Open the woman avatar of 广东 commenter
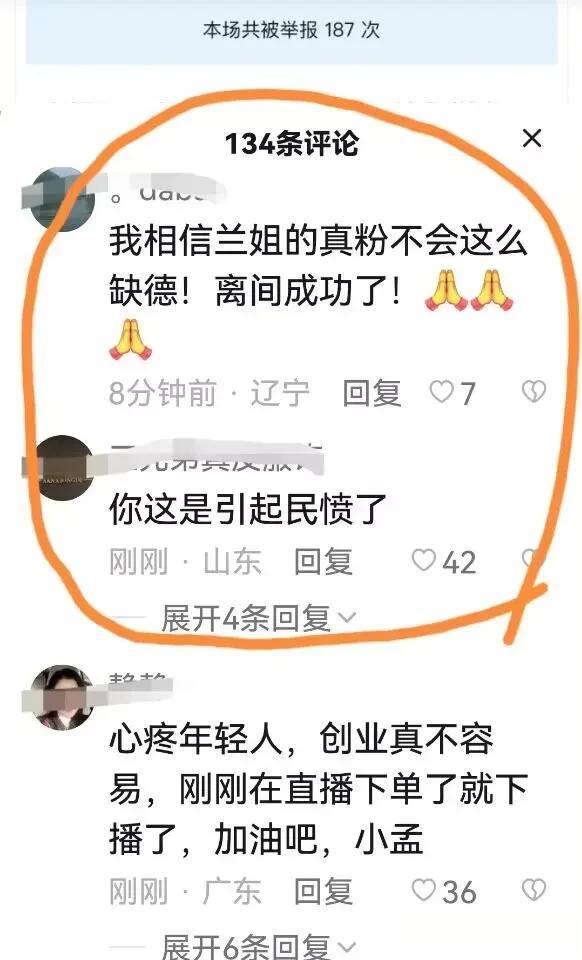The height and width of the screenshot is (960, 582). (x=62, y=698)
